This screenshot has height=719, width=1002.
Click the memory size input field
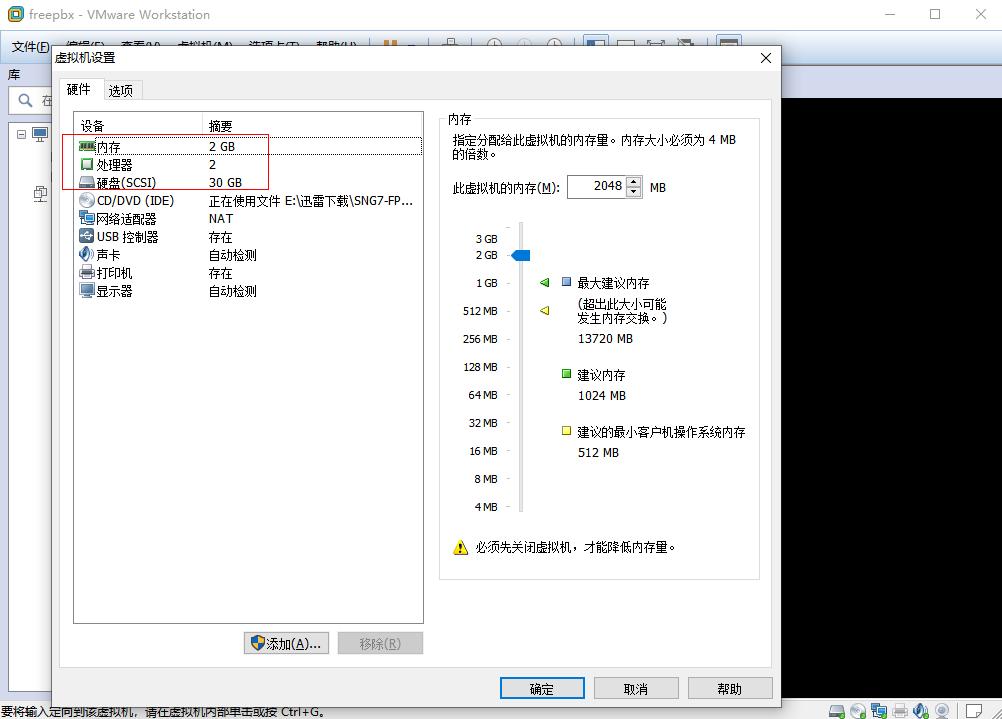coord(597,187)
